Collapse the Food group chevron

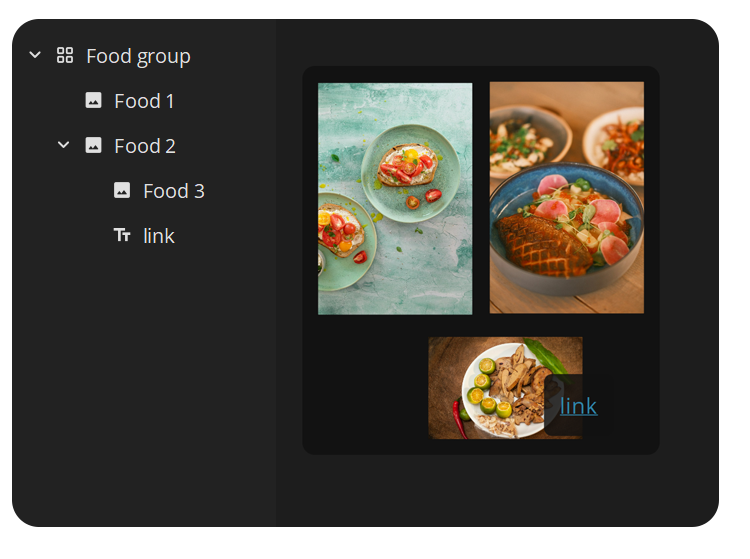pyautogui.click(x=35, y=55)
